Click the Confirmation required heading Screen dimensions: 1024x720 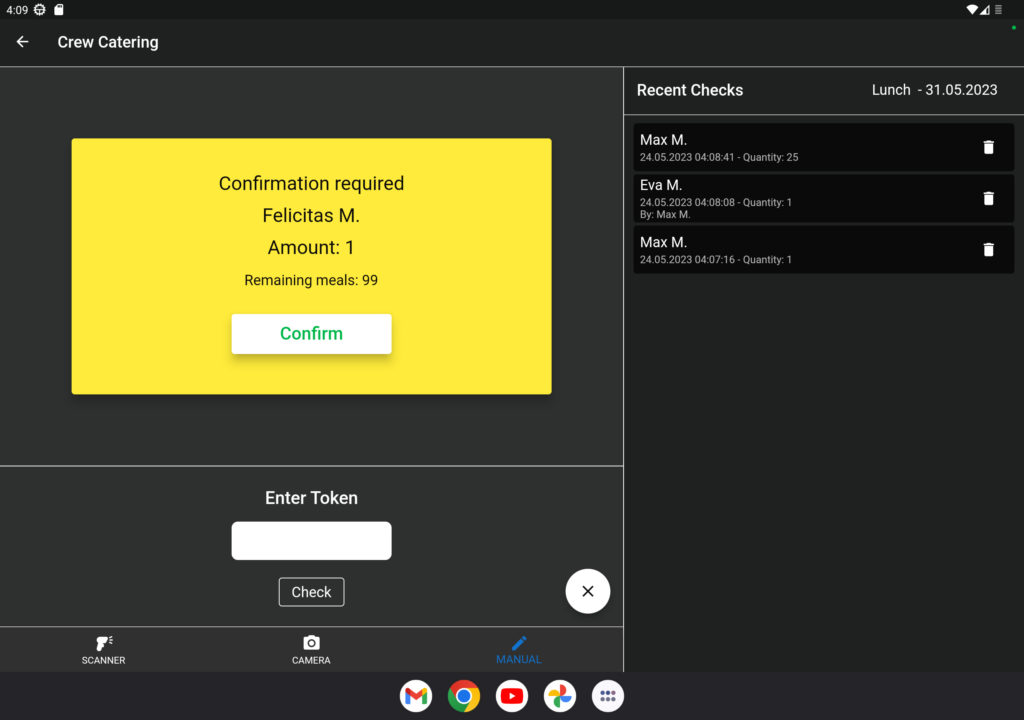tap(311, 184)
